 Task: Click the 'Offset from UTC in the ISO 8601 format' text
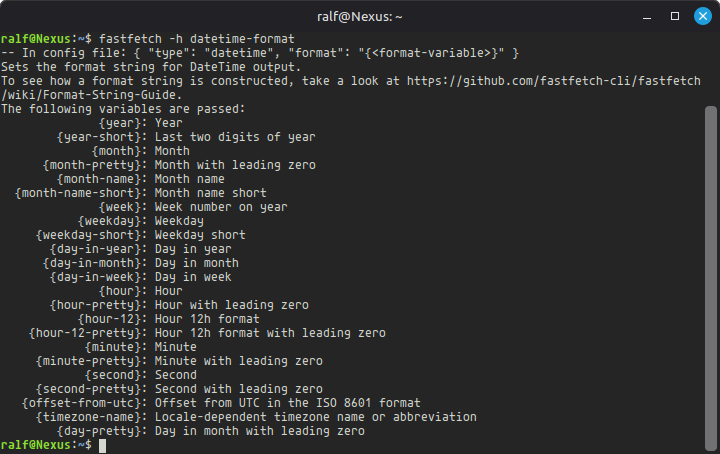[x=287, y=403]
